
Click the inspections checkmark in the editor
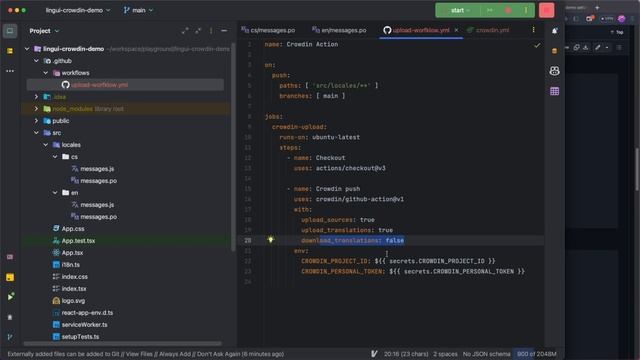tap(537, 45)
